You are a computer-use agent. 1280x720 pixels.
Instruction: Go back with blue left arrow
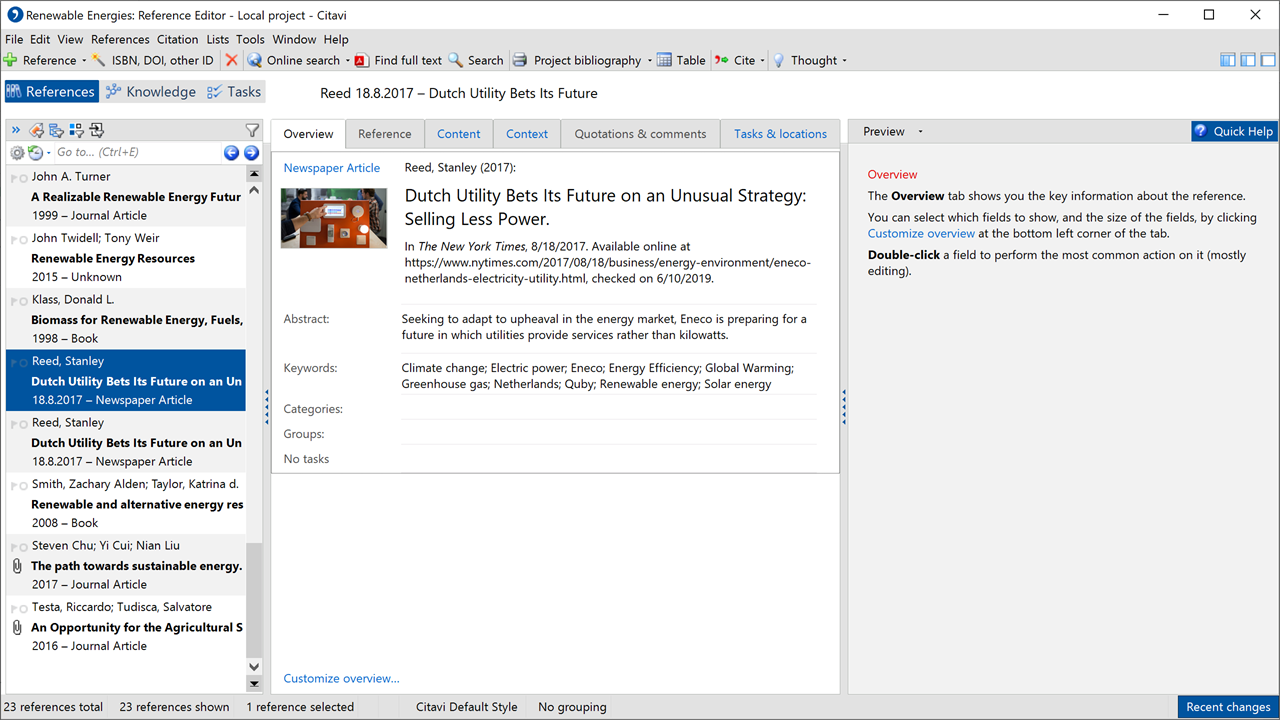point(231,153)
